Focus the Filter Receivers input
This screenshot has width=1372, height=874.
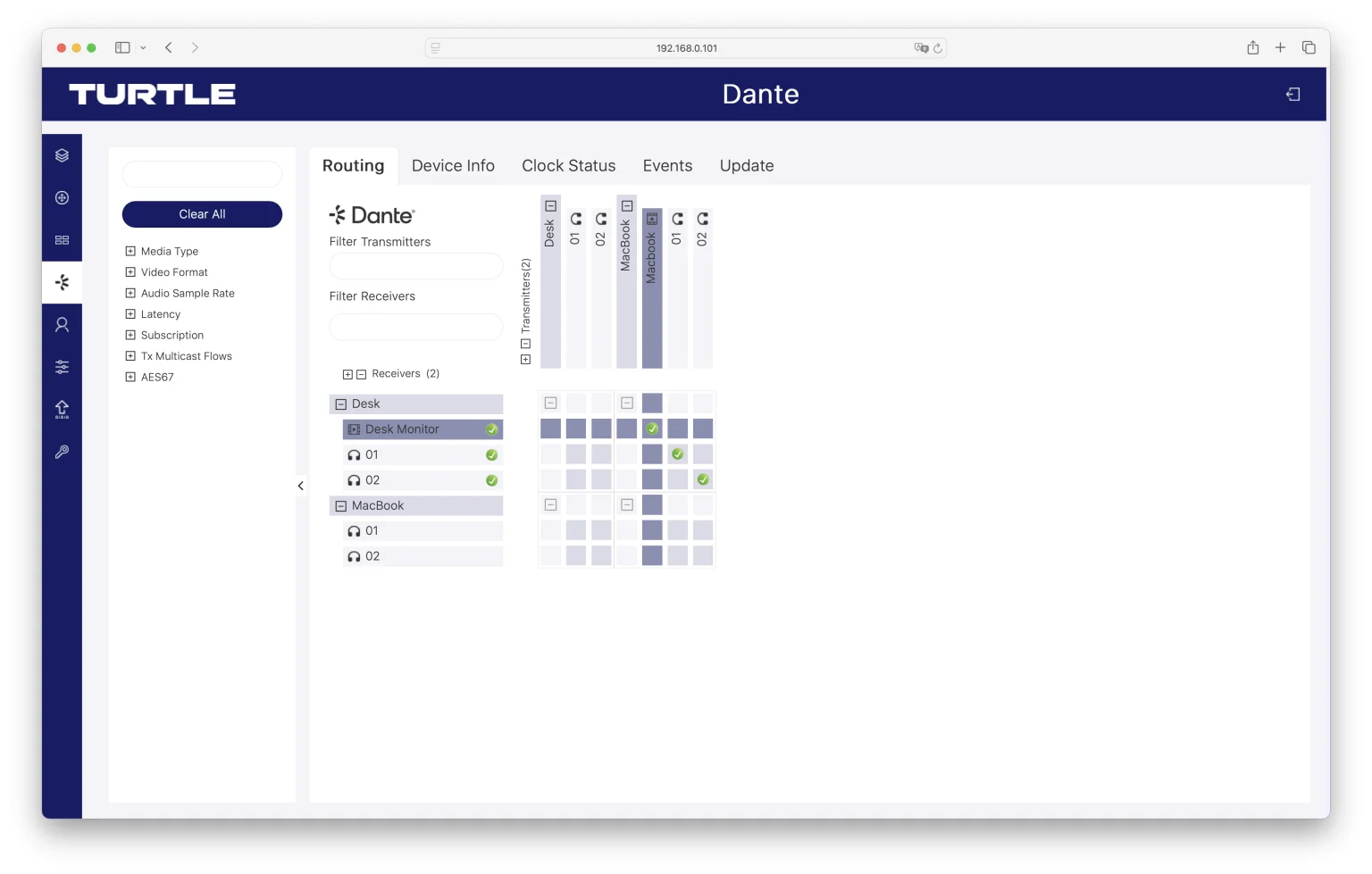click(x=416, y=327)
